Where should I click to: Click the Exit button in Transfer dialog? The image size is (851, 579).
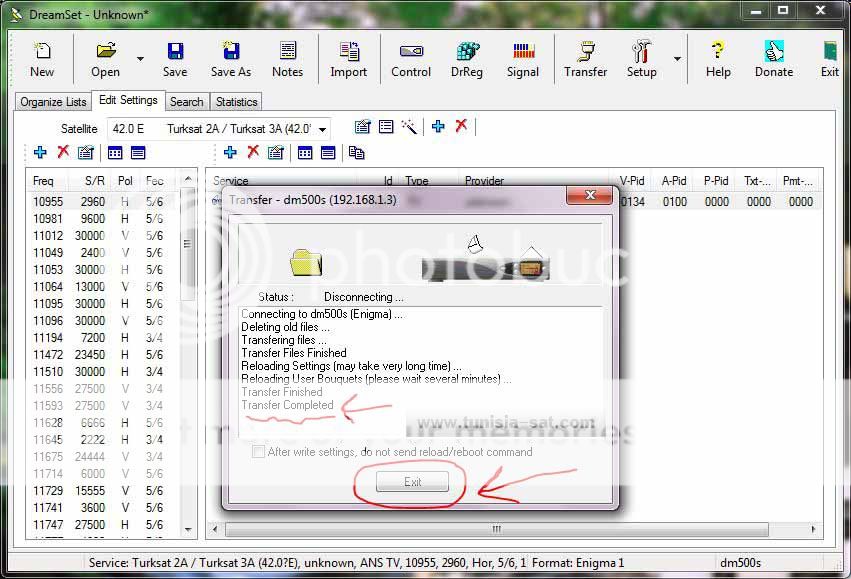click(412, 481)
